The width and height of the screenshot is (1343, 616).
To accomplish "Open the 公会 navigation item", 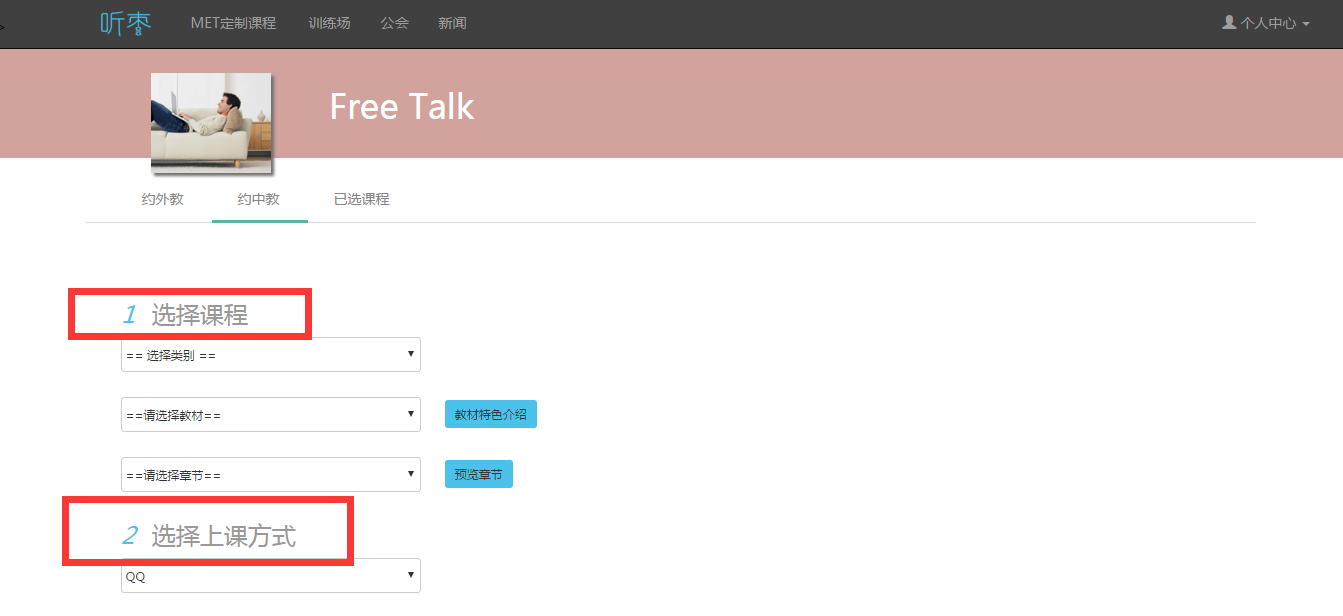I will (395, 23).
